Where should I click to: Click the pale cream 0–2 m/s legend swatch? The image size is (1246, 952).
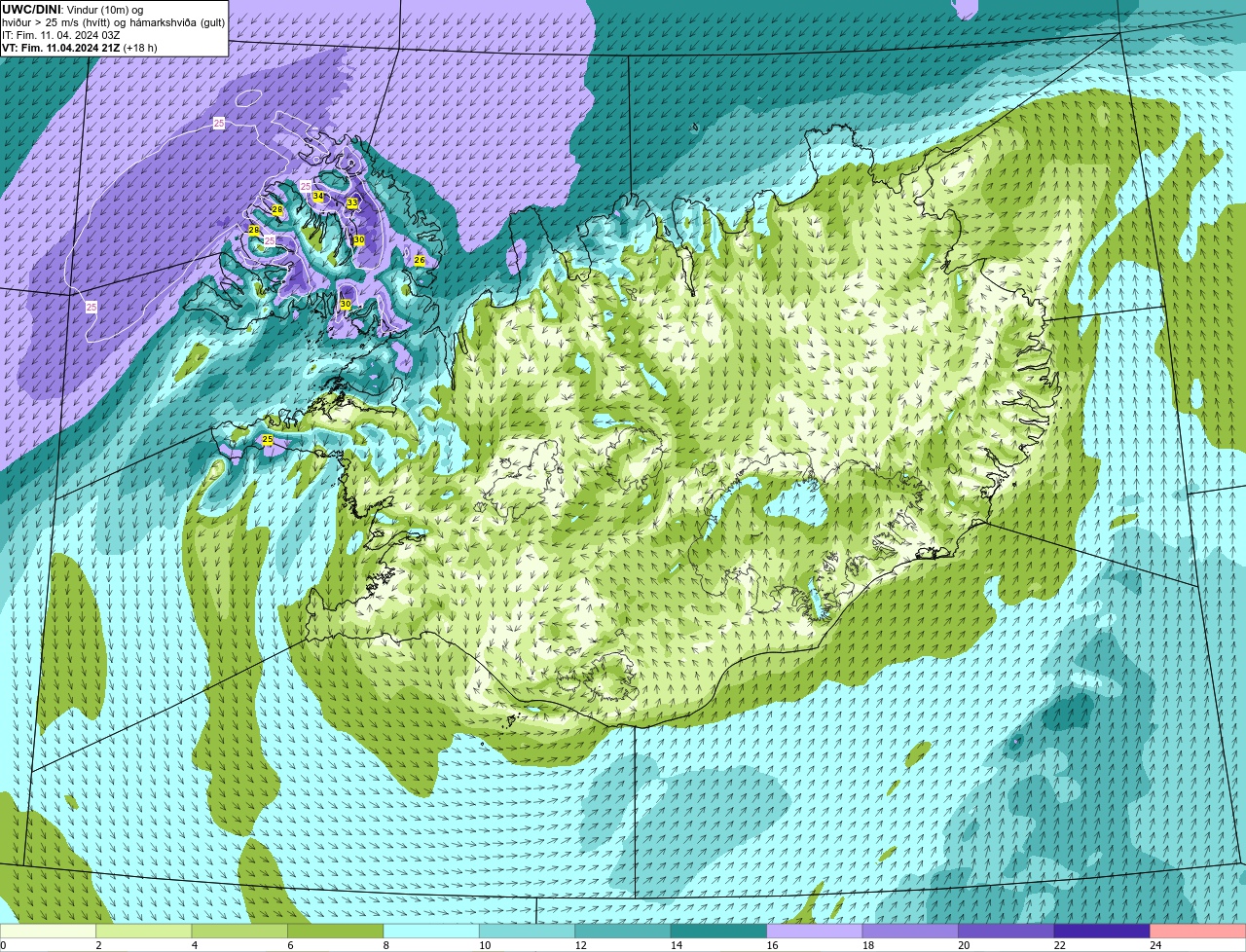(x=49, y=932)
